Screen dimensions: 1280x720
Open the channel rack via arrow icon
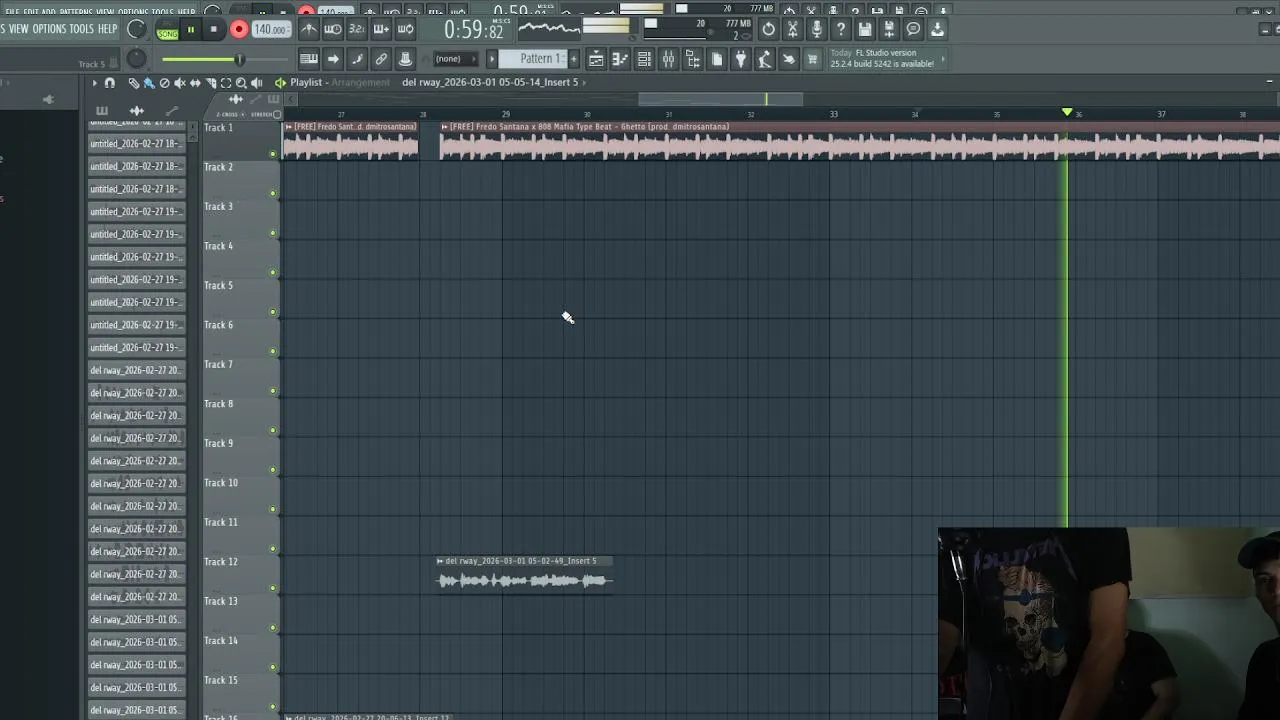333,59
